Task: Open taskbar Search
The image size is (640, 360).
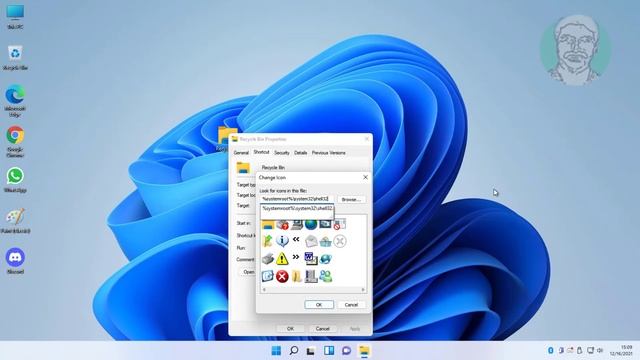Action: [x=293, y=351]
